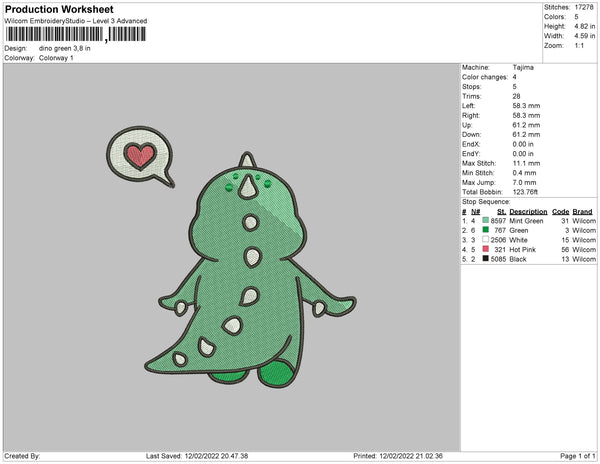Click the Green 767 color swatch
The image size is (600, 464).
pyautogui.click(x=486, y=230)
